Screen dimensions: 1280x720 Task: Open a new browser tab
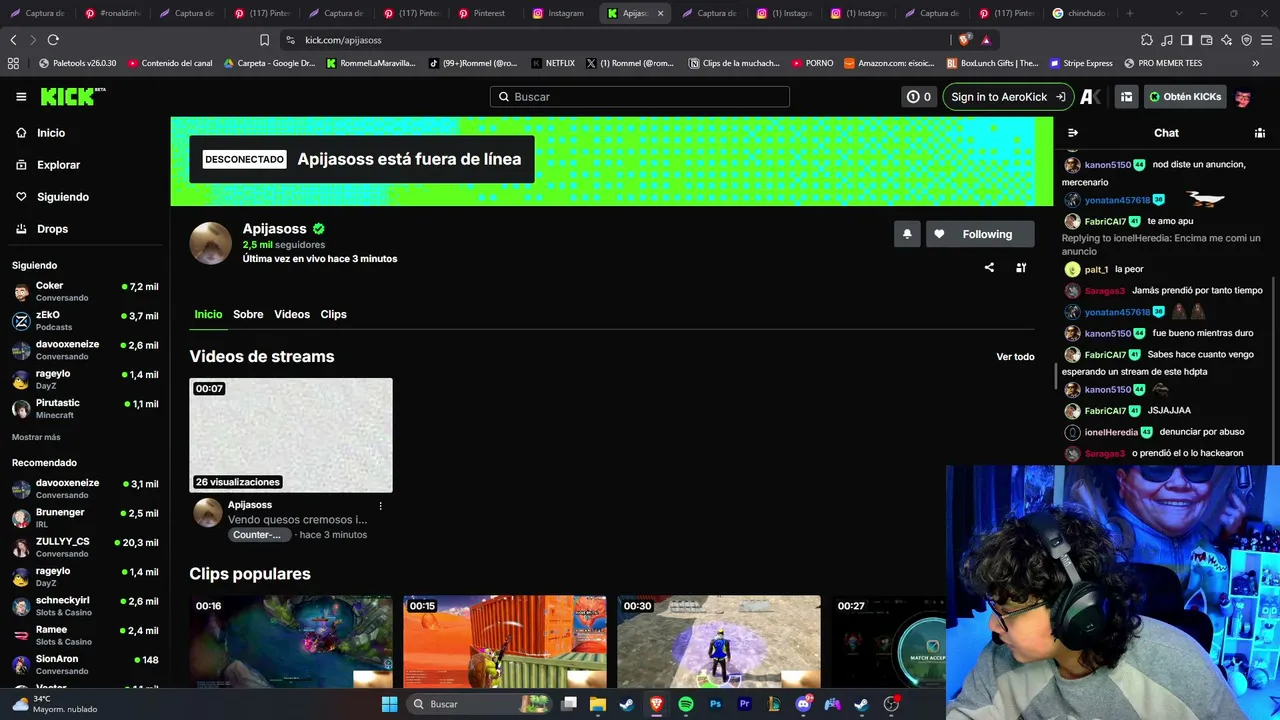tap(1130, 13)
